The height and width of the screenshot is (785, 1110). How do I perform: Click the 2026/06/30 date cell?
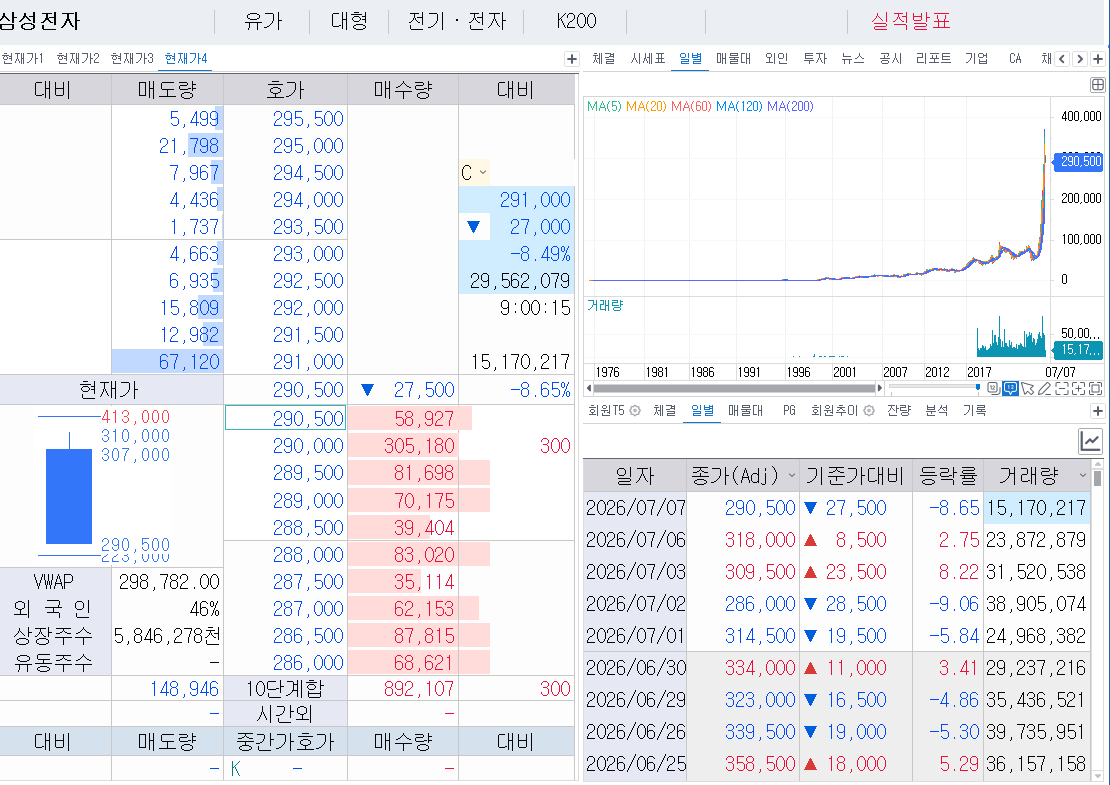click(636, 668)
